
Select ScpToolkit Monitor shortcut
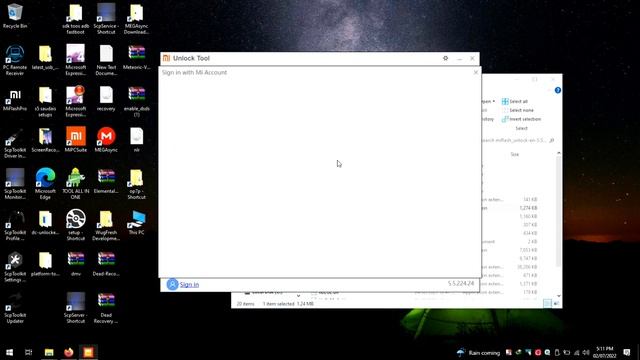pos(15,184)
